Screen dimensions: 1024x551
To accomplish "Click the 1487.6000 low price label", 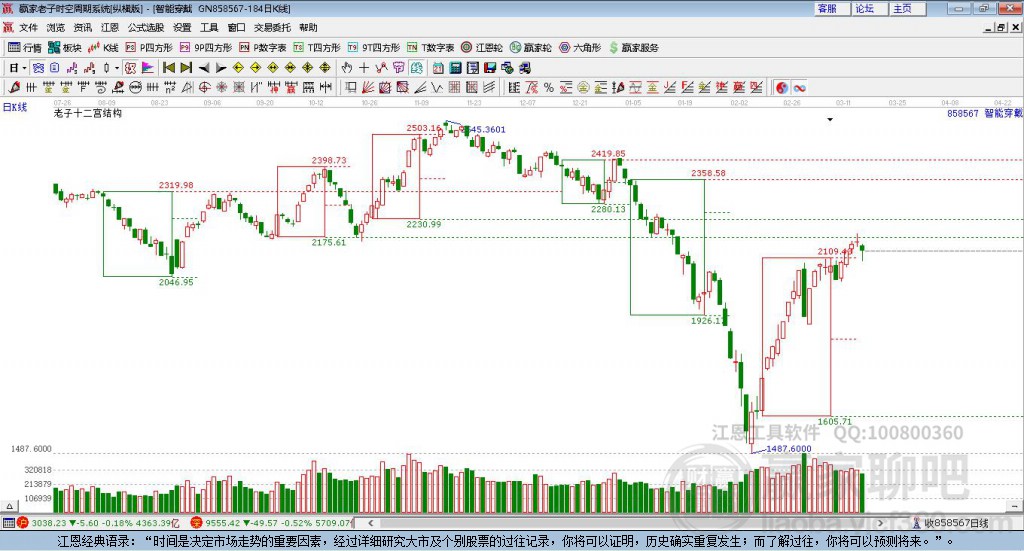I will click(x=788, y=449).
